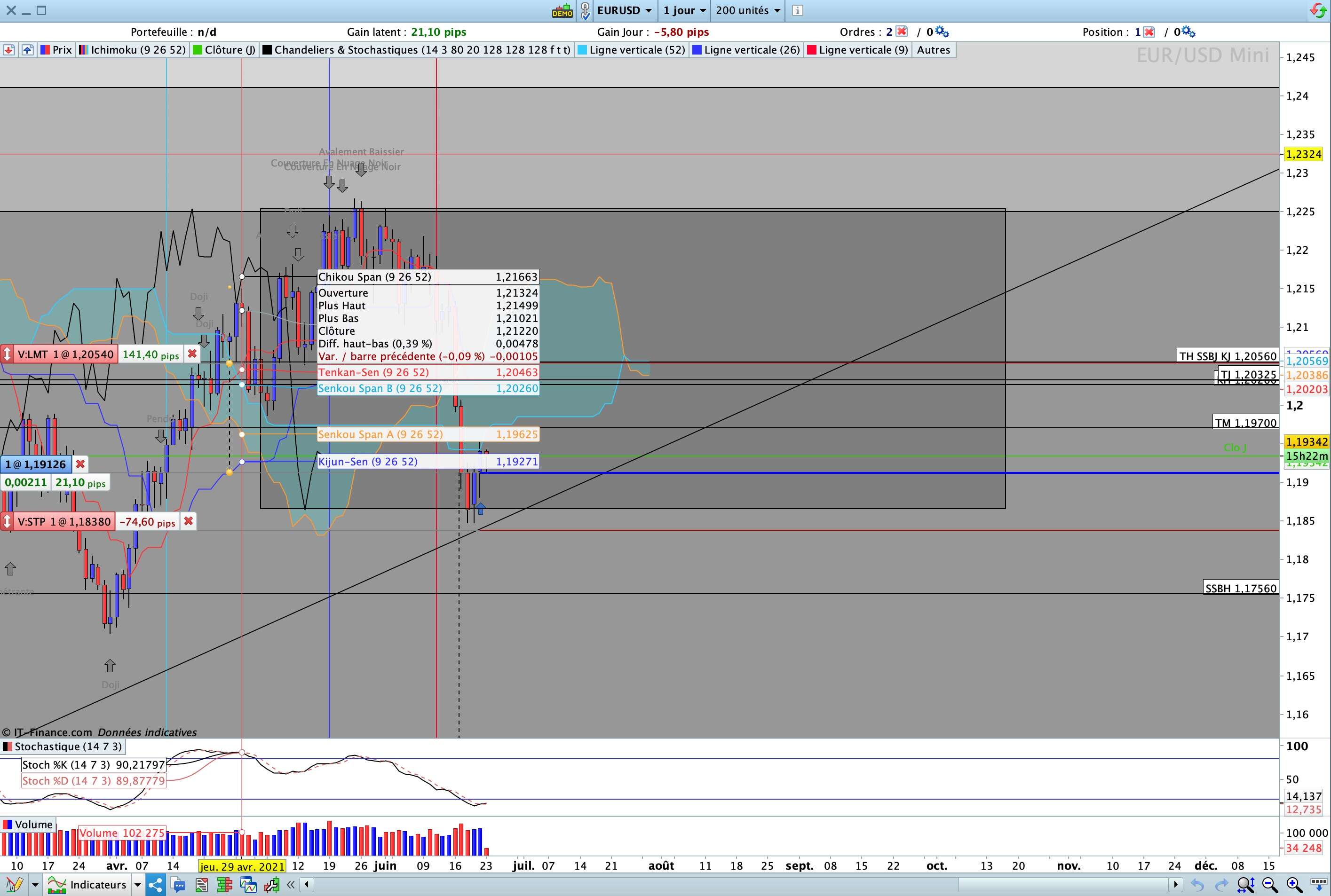Screen dimensions: 1331x896
Task: Click the jump-to-latest bars icon
Action: click(1318, 885)
